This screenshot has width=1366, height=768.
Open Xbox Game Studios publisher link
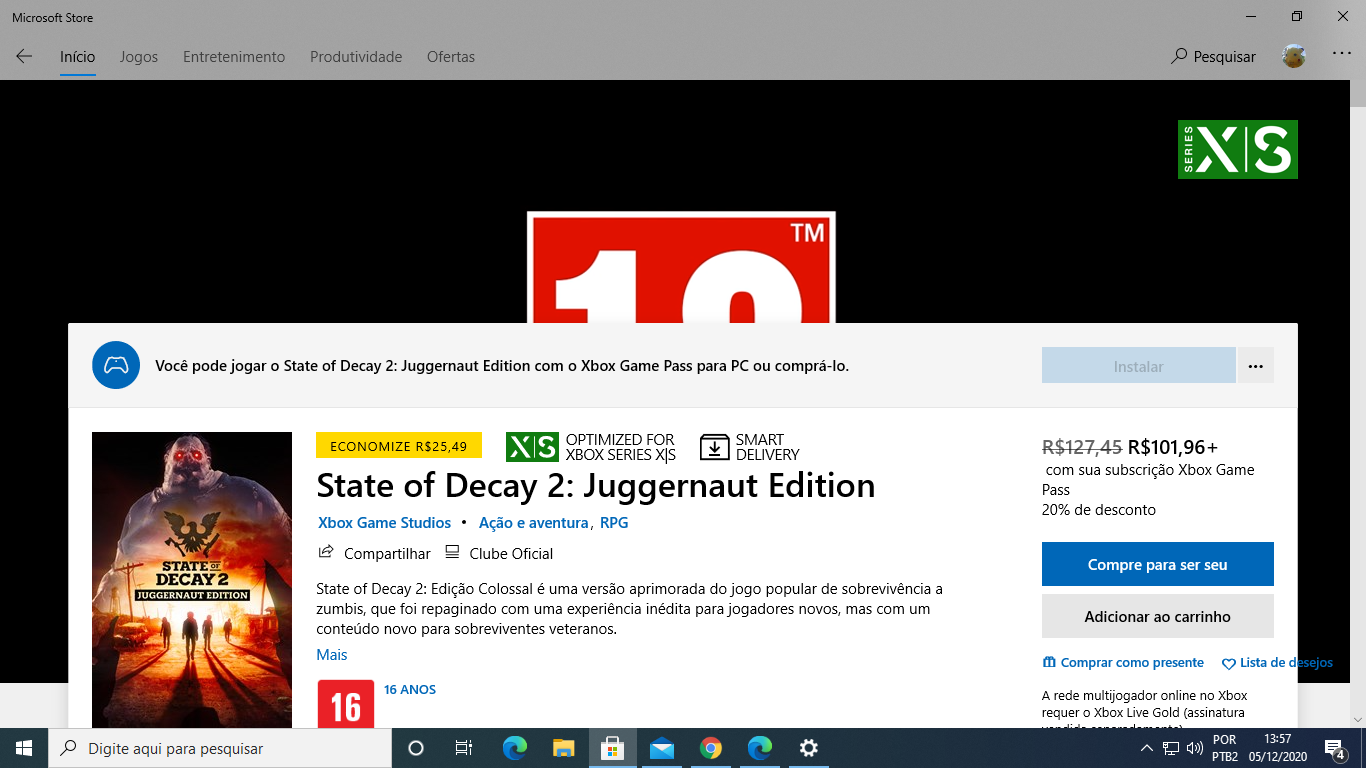[384, 523]
